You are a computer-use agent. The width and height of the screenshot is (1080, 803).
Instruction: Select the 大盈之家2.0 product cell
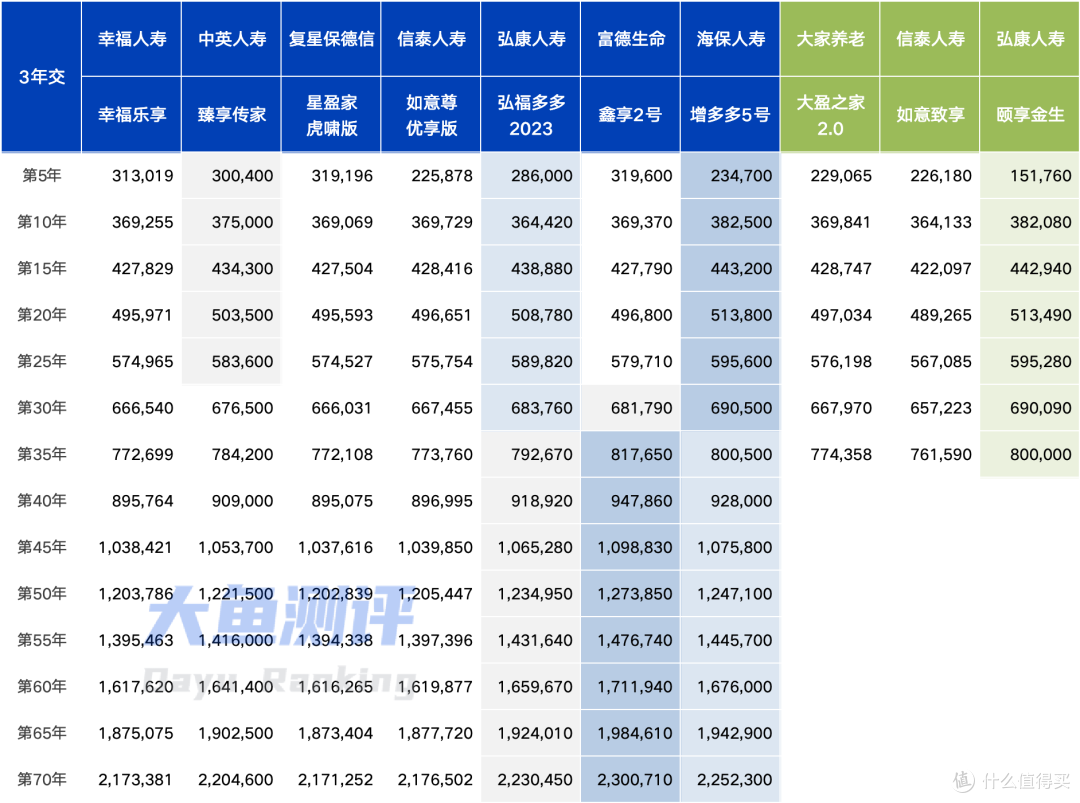point(830,114)
